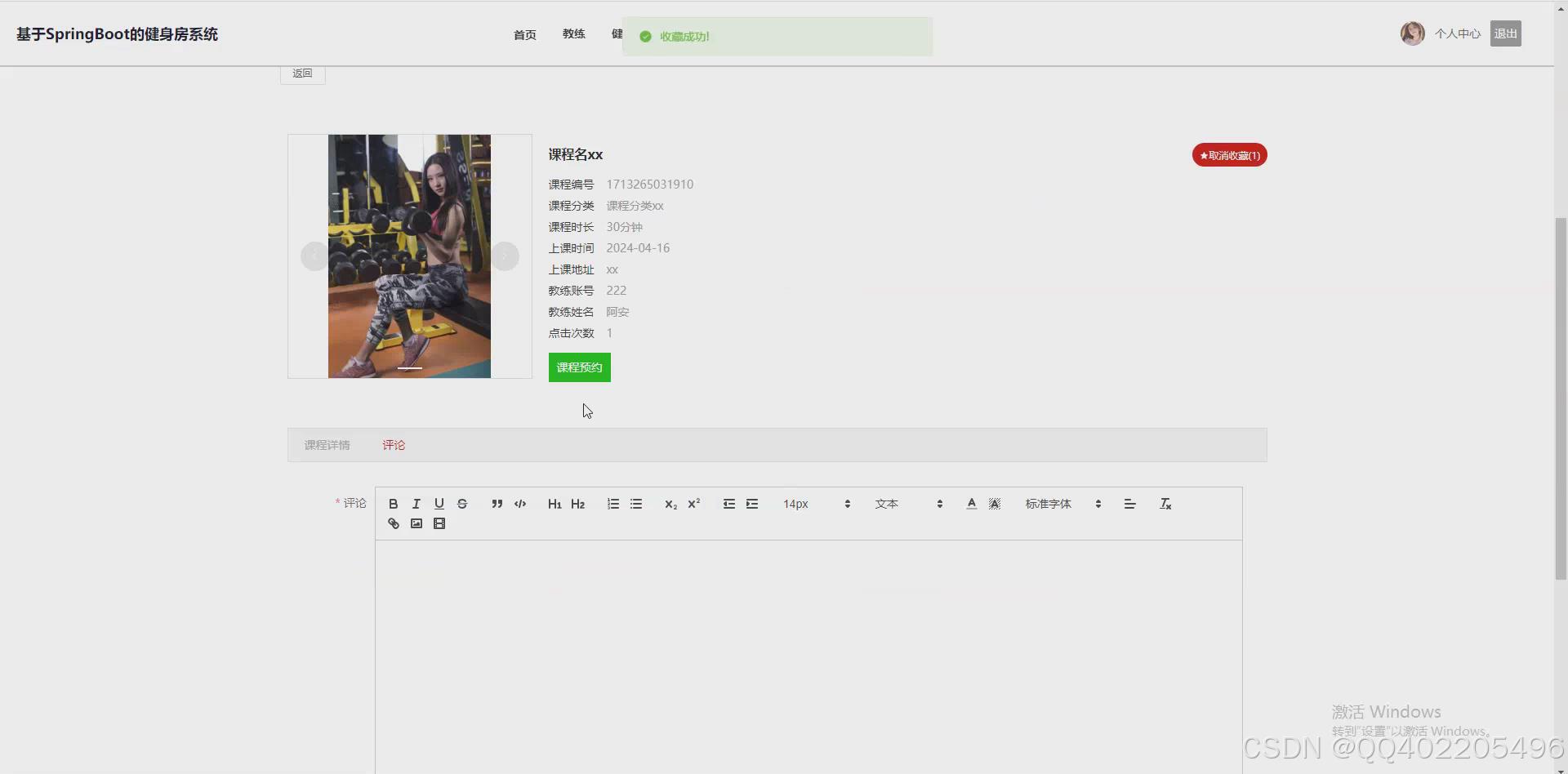Insert an image into the comment
The height and width of the screenshot is (774, 1568).
pyautogui.click(x=416, y=523)
